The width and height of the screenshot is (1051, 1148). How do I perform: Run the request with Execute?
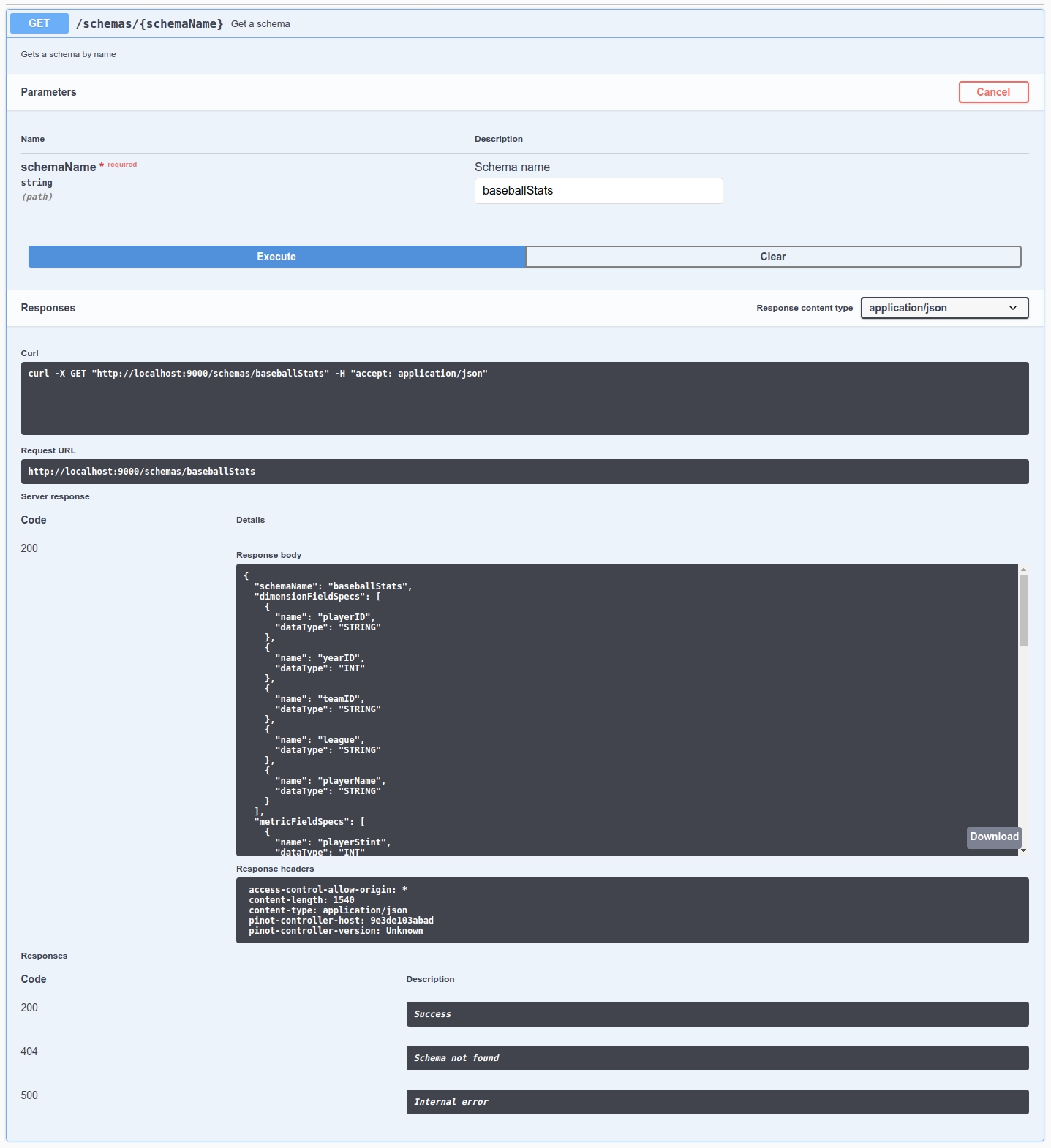[276, 257]
